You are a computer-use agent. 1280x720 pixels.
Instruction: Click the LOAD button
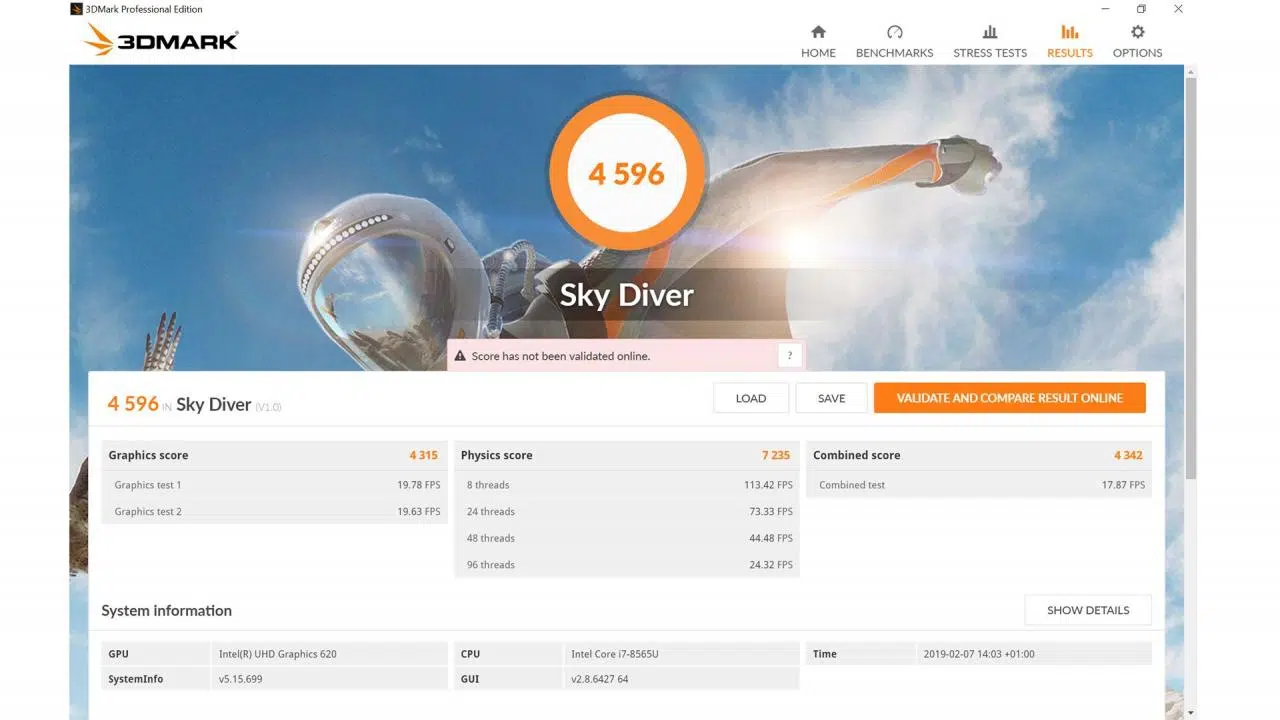[x=751, y=398]
